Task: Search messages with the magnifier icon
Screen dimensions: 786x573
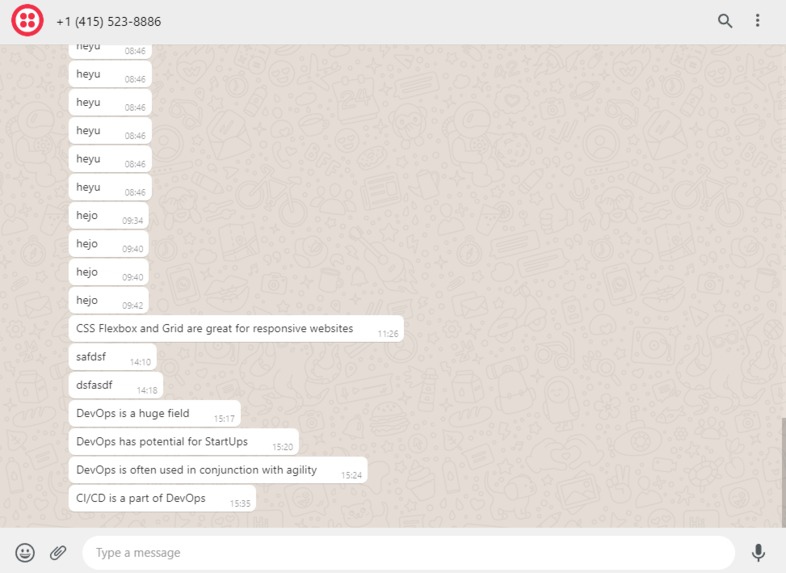Action: coord(725,21)
